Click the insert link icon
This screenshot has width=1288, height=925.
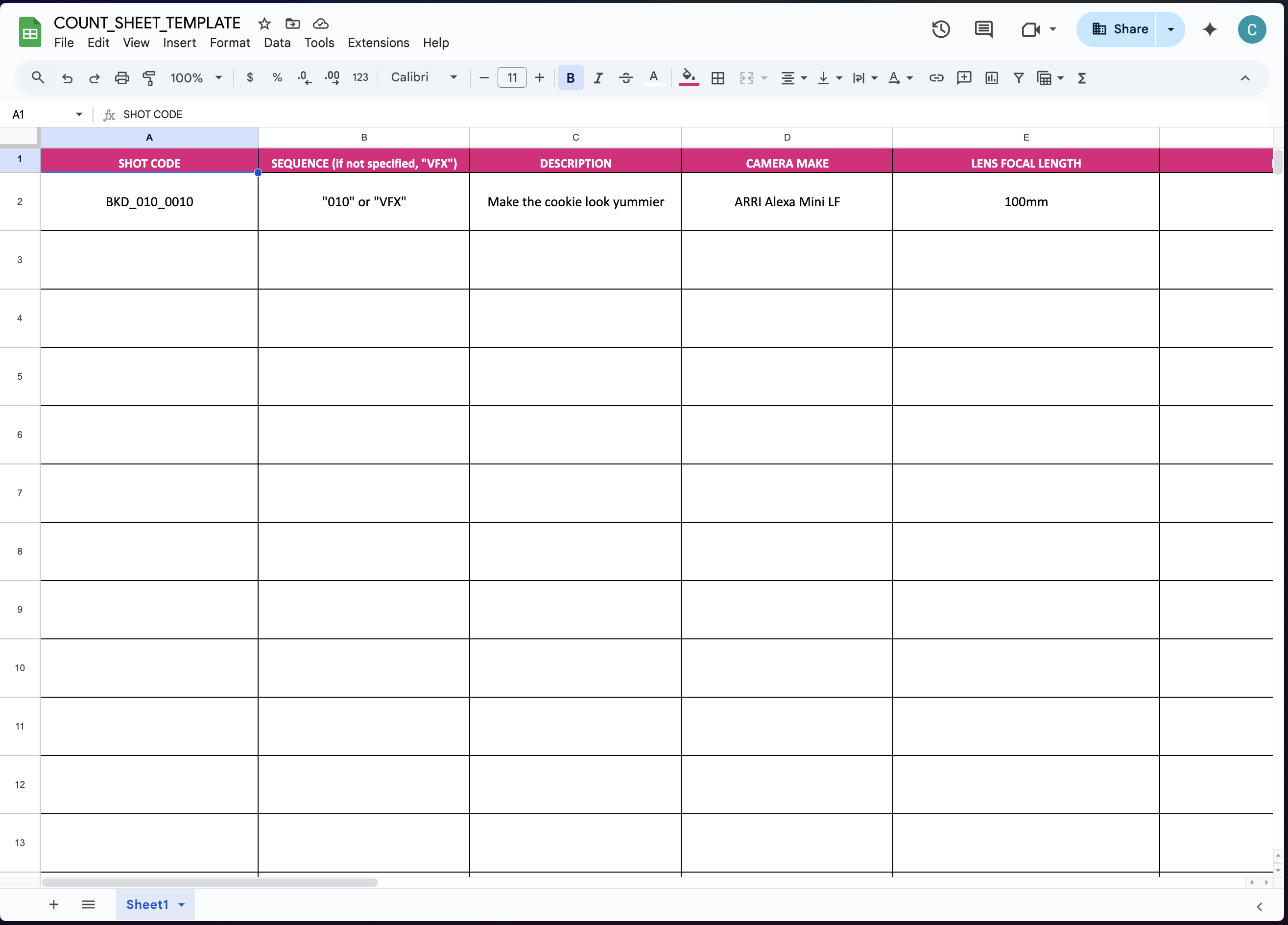coord(936,78)
